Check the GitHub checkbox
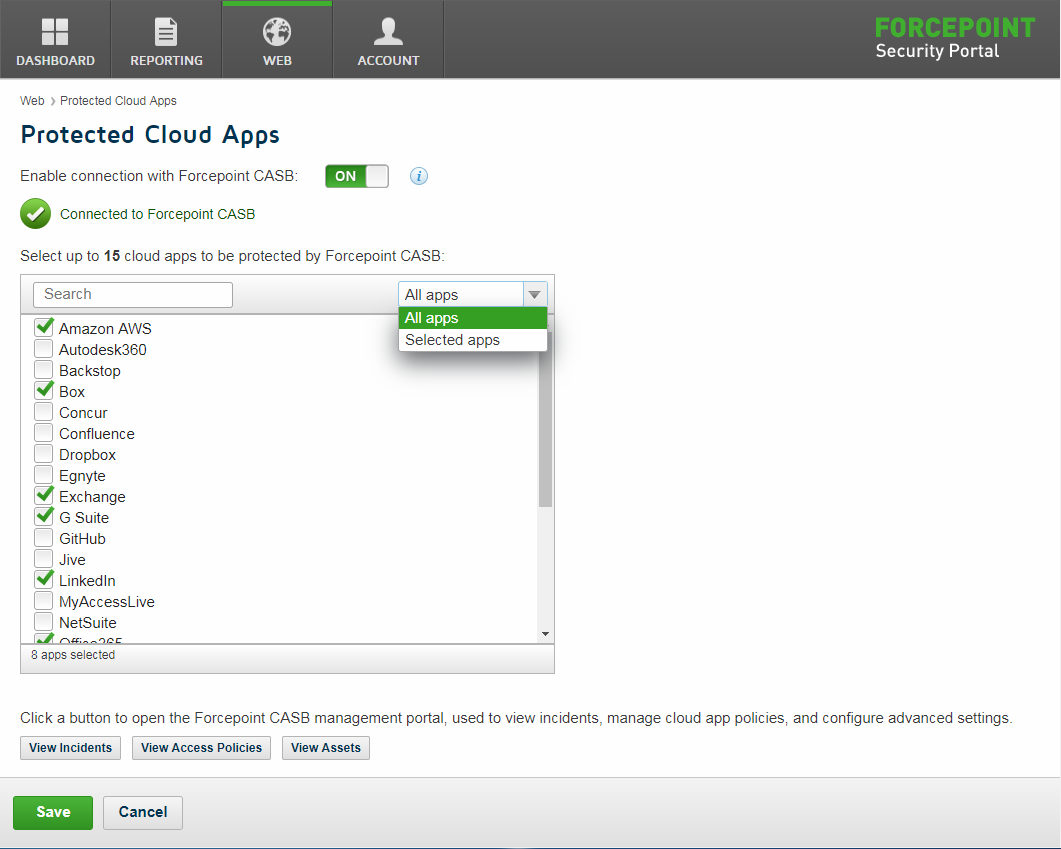 coord(44,538)
